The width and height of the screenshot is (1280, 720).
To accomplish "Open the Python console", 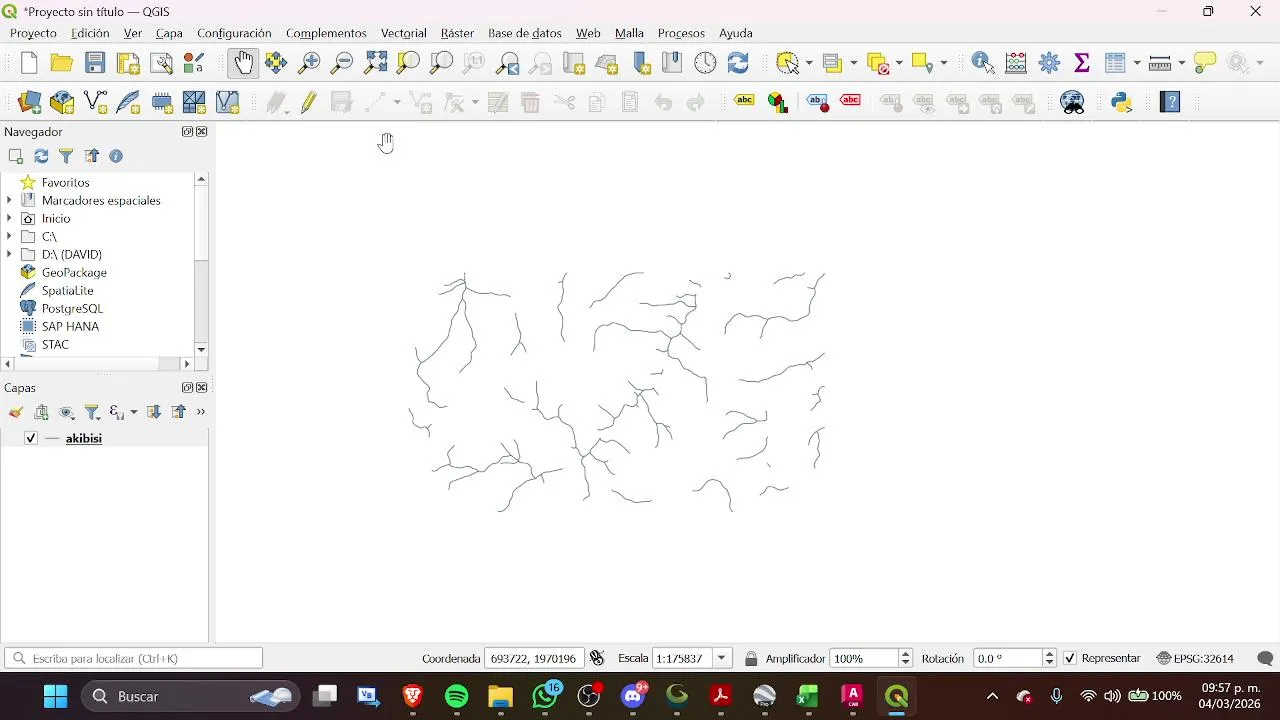I will click(x=1122, y=102).
